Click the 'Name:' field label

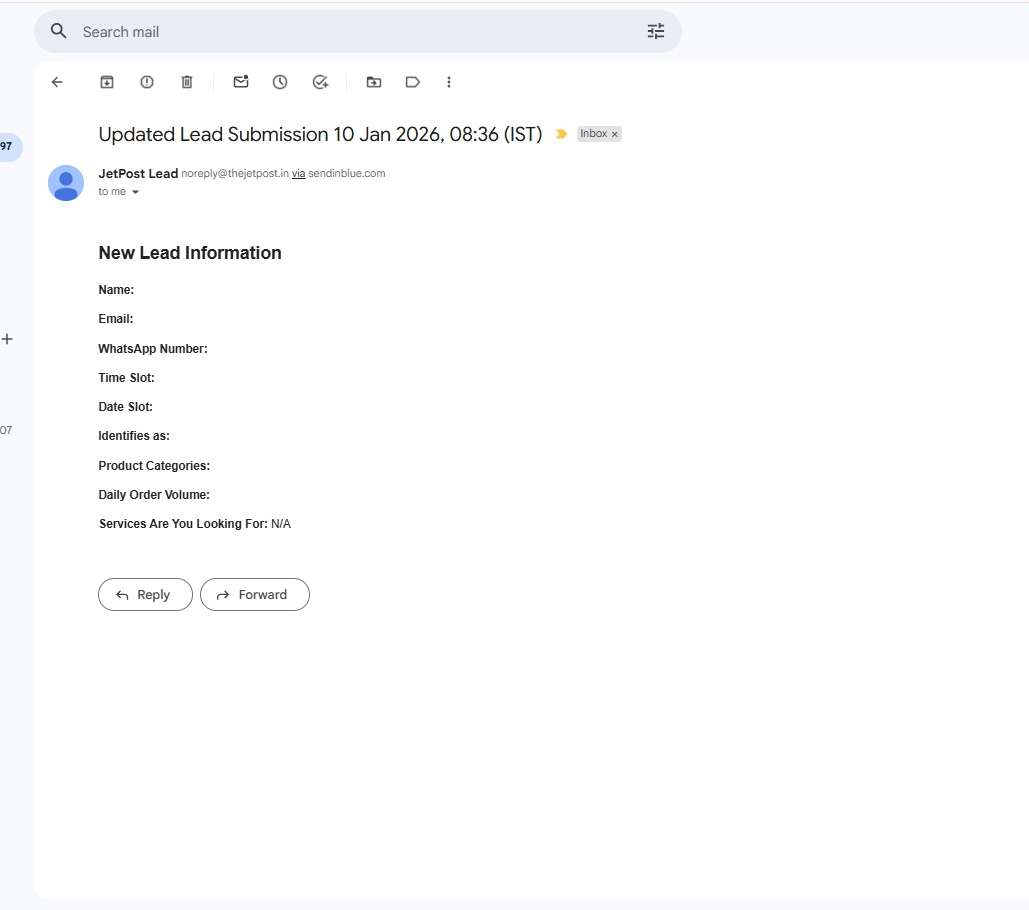pyautogui.click(x=116, y=290)
